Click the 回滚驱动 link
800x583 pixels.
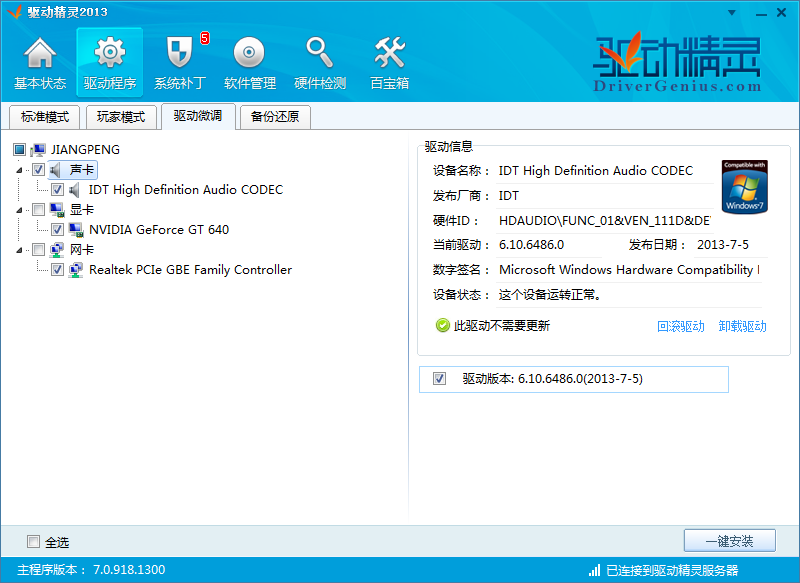(x=681, y=326)
